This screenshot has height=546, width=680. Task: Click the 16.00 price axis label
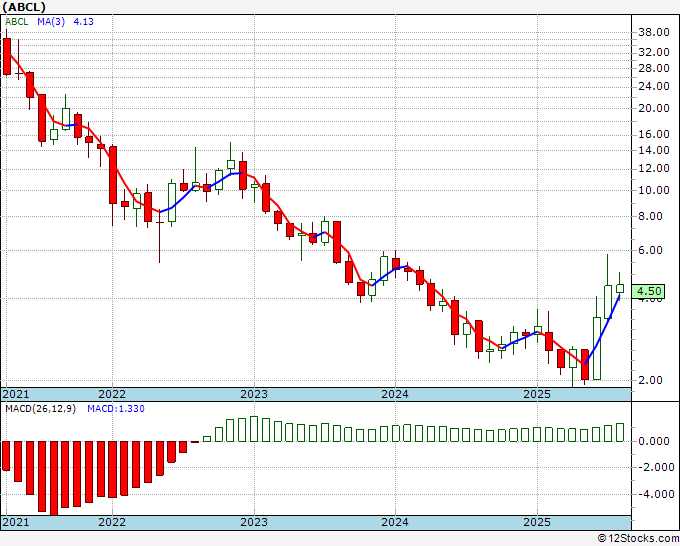(654, 134)
